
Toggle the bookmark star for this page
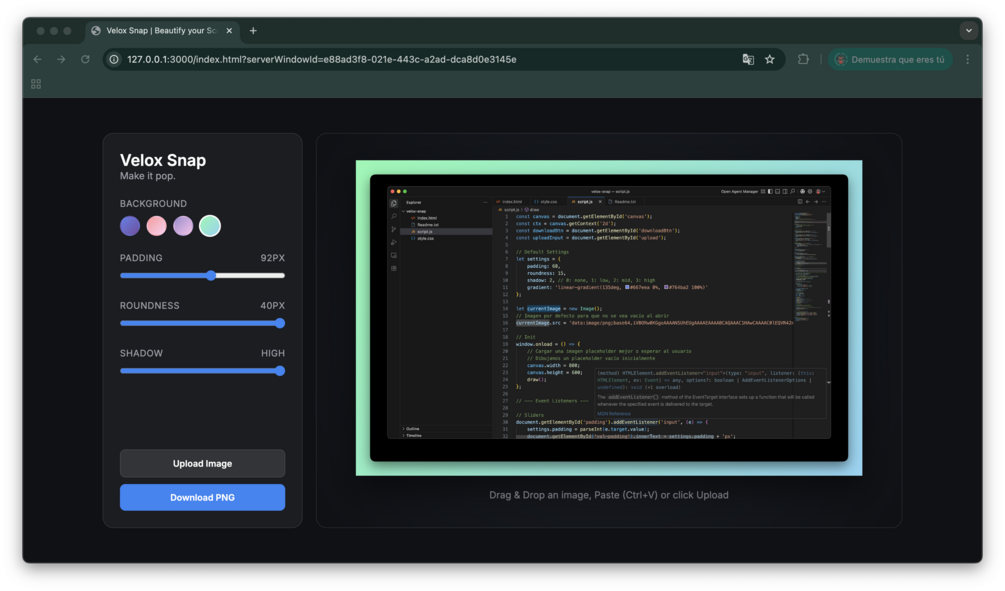(770, 59)
